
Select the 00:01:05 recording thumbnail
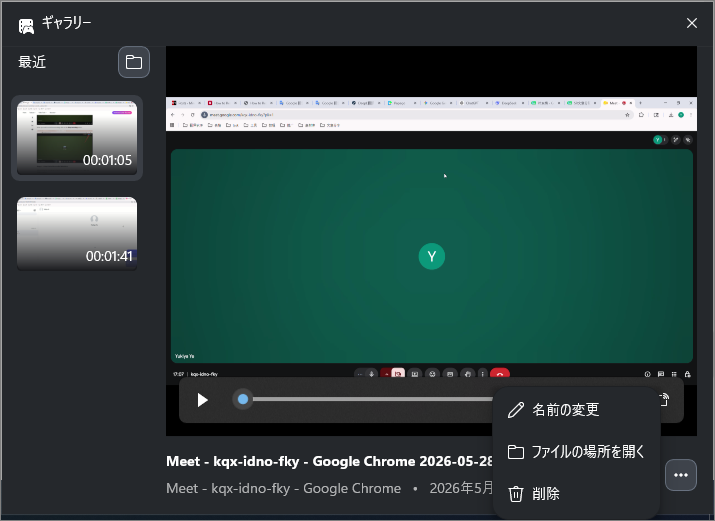pyautogui.click(x=77, y=138)
